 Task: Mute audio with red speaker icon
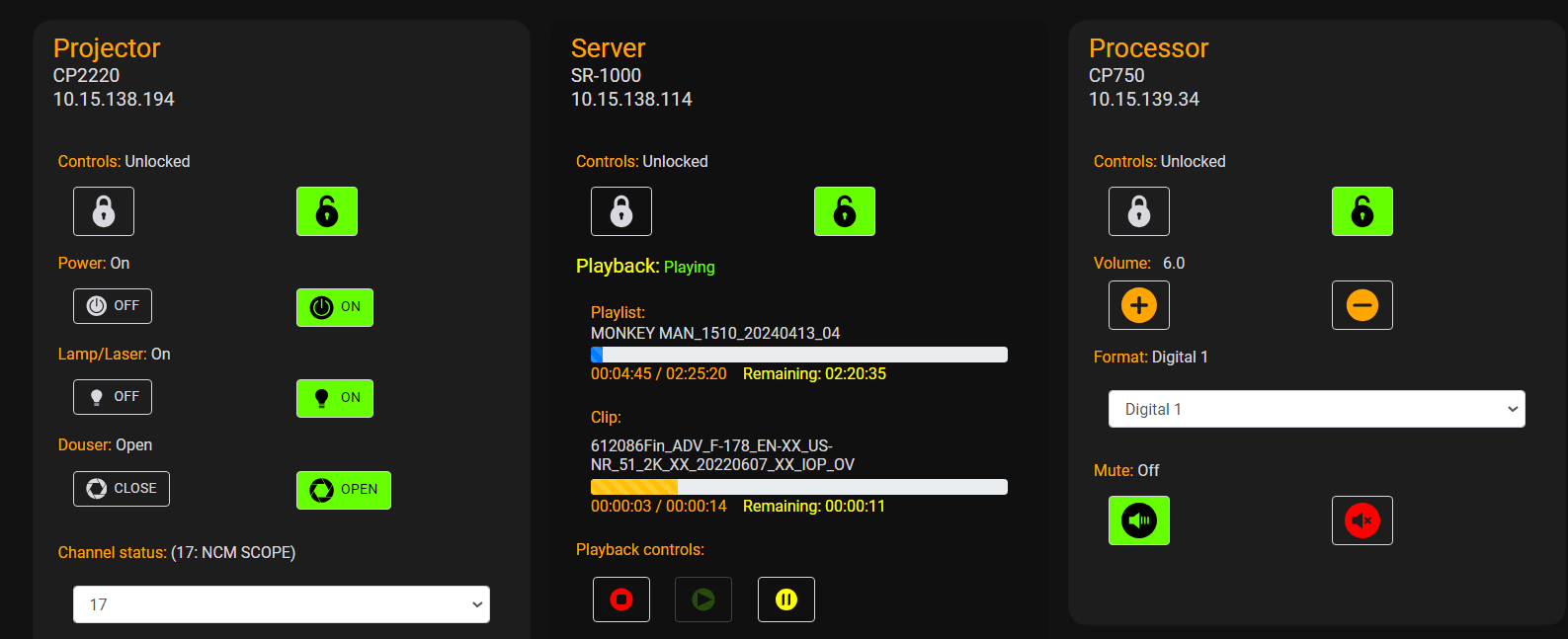[1362, 520]
